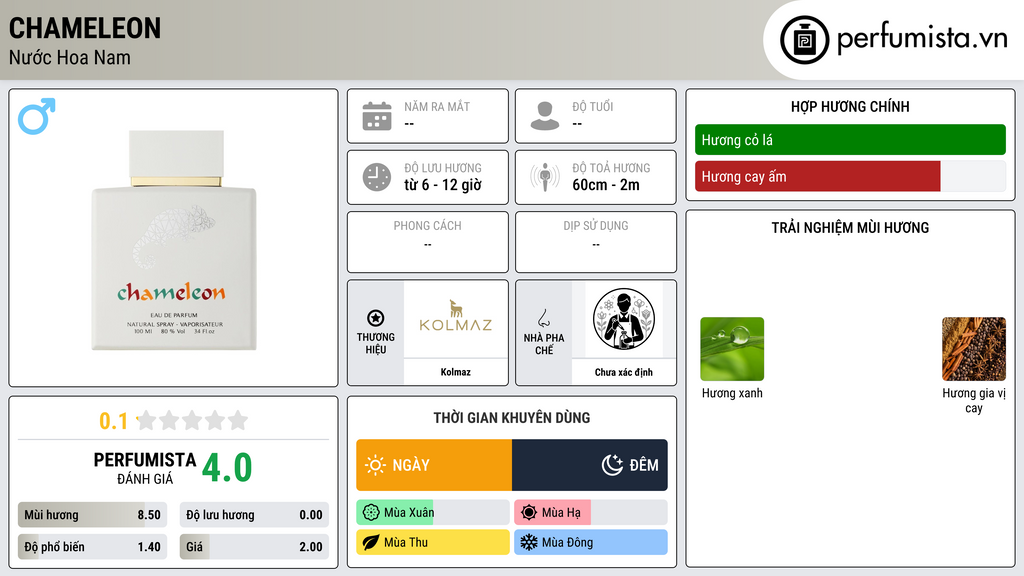Click the Kolmaz brand name label

455,372
